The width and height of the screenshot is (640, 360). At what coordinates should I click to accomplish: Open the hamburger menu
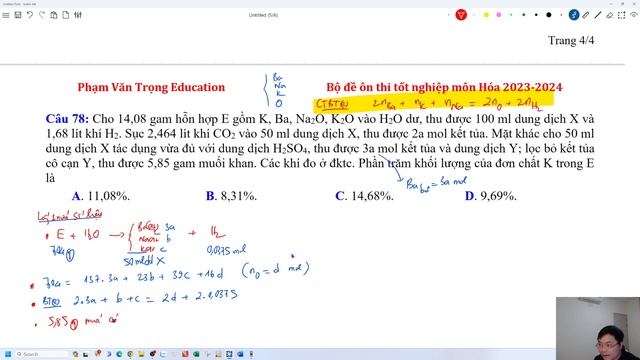click(6, 15)
